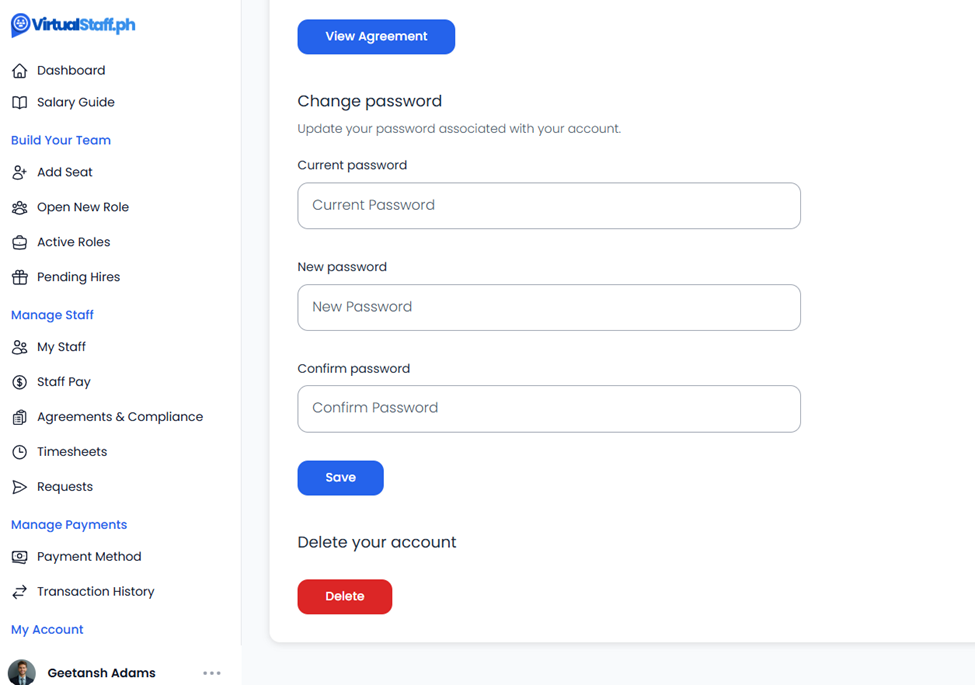Open Agreements & Compliance menu item
The image size is (975, 685).
click(x=119, y=417)
